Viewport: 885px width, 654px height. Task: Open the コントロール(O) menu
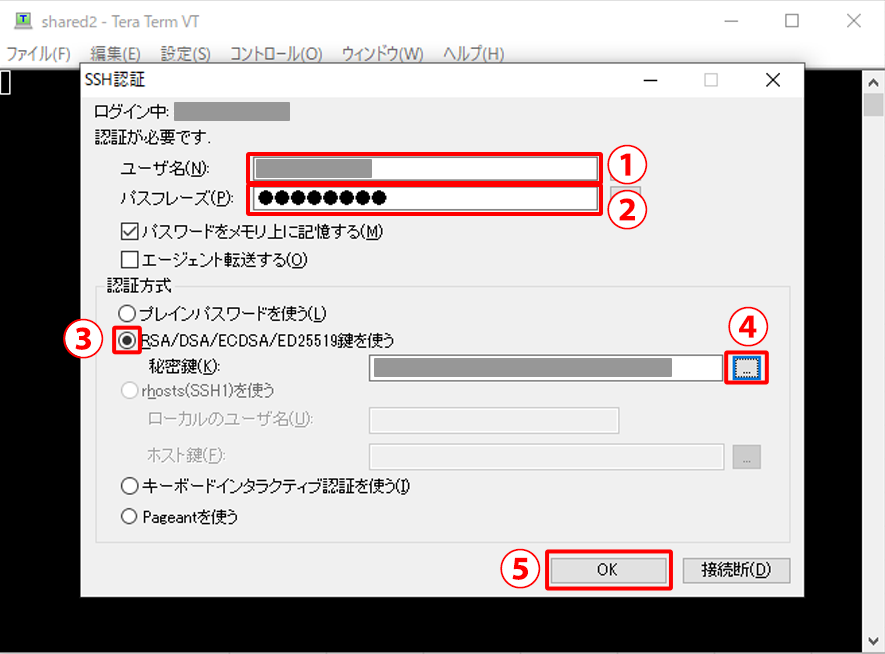coord(275,53)
